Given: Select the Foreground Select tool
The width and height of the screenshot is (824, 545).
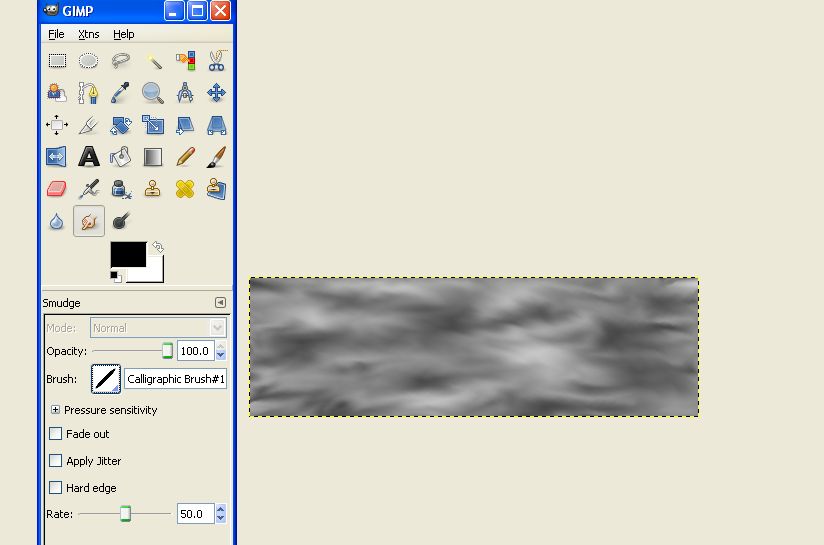Looking at the screenshot, I should click(x=57, y=93).
